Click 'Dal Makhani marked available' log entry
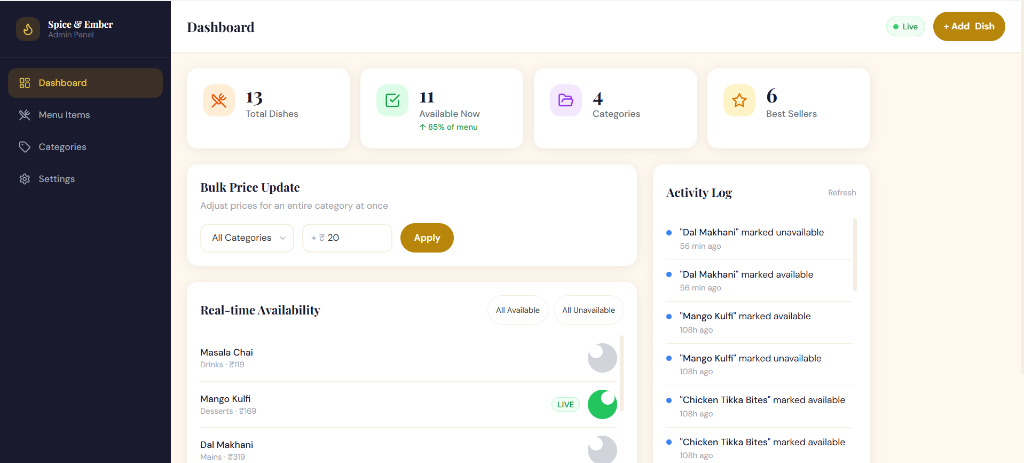 (760, 280)
